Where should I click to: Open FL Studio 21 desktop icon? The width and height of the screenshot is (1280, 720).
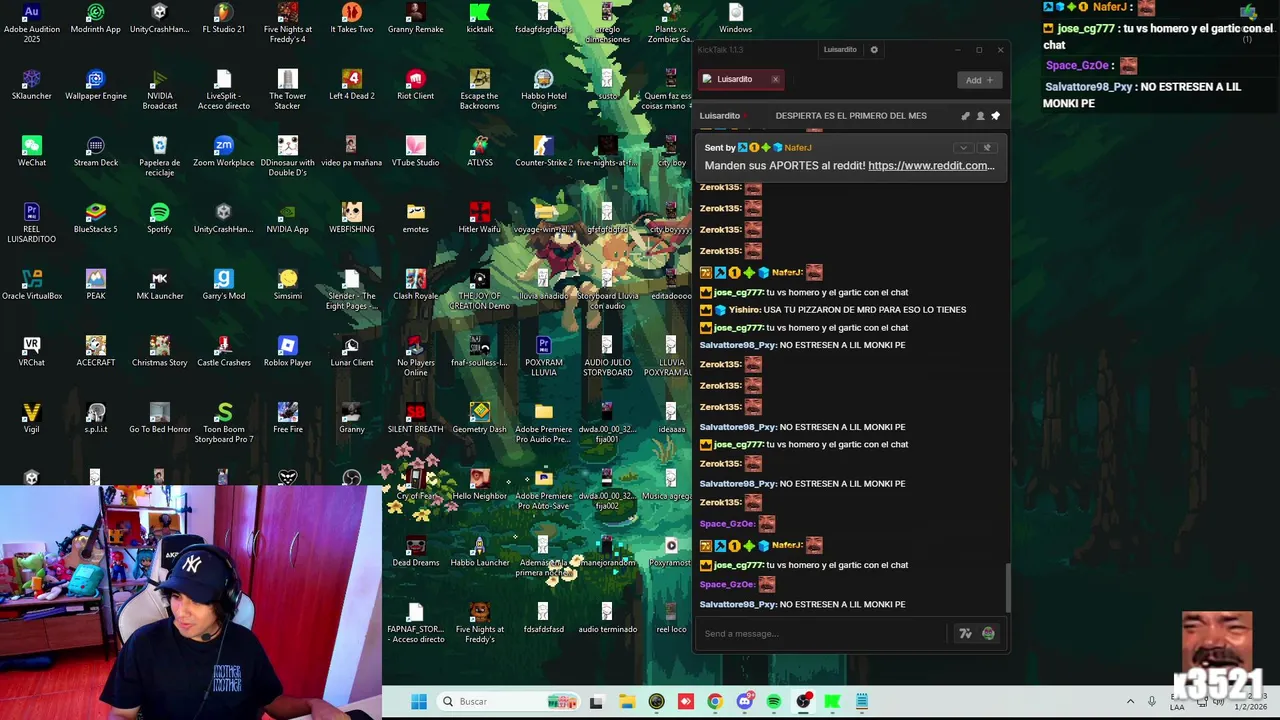coord(223,20)
